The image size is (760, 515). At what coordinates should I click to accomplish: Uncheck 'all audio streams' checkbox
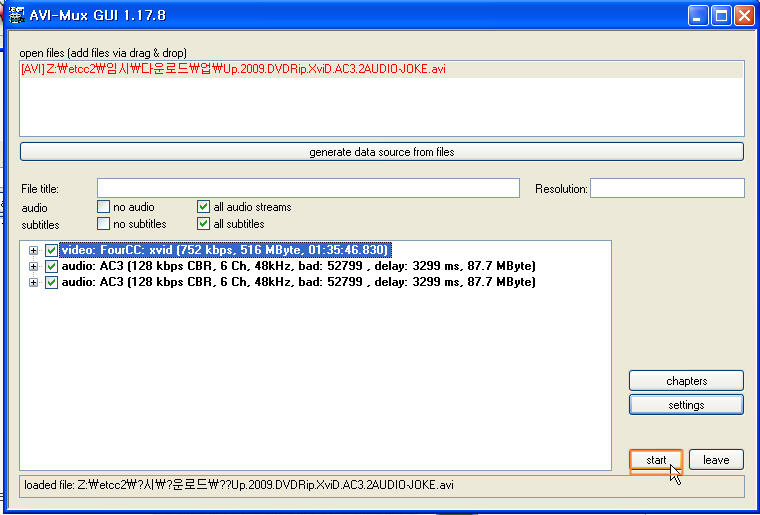click(x=203, y=207)
